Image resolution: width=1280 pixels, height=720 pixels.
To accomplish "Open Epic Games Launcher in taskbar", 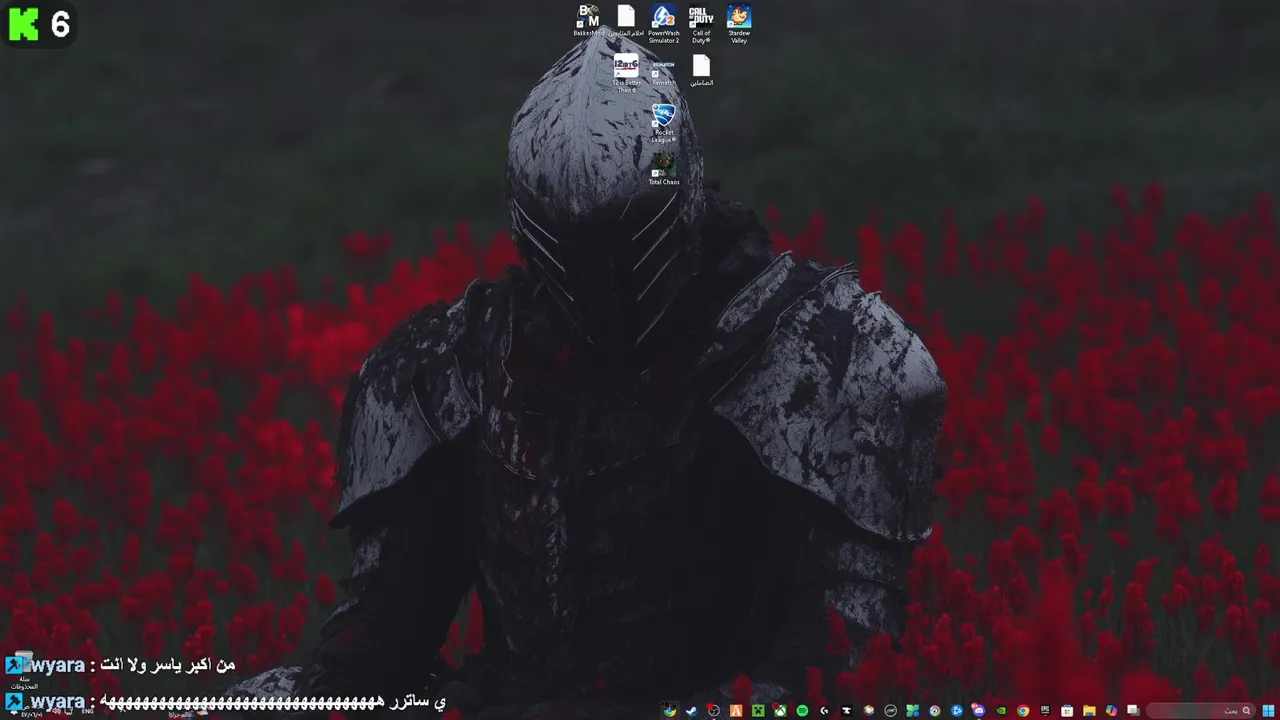I will 1045,711.
